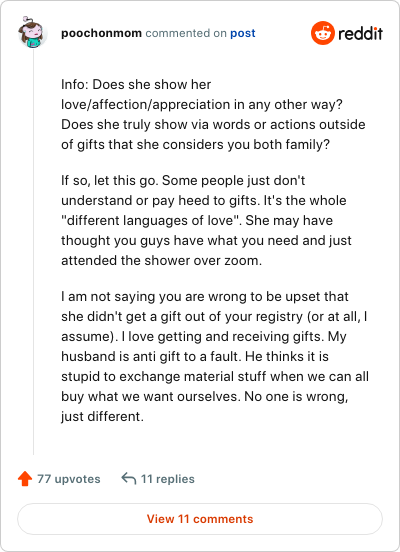Viewport: 400px width, 552px height.
Task: Open the blue 'post' link
Action: [x=243, y=33]
